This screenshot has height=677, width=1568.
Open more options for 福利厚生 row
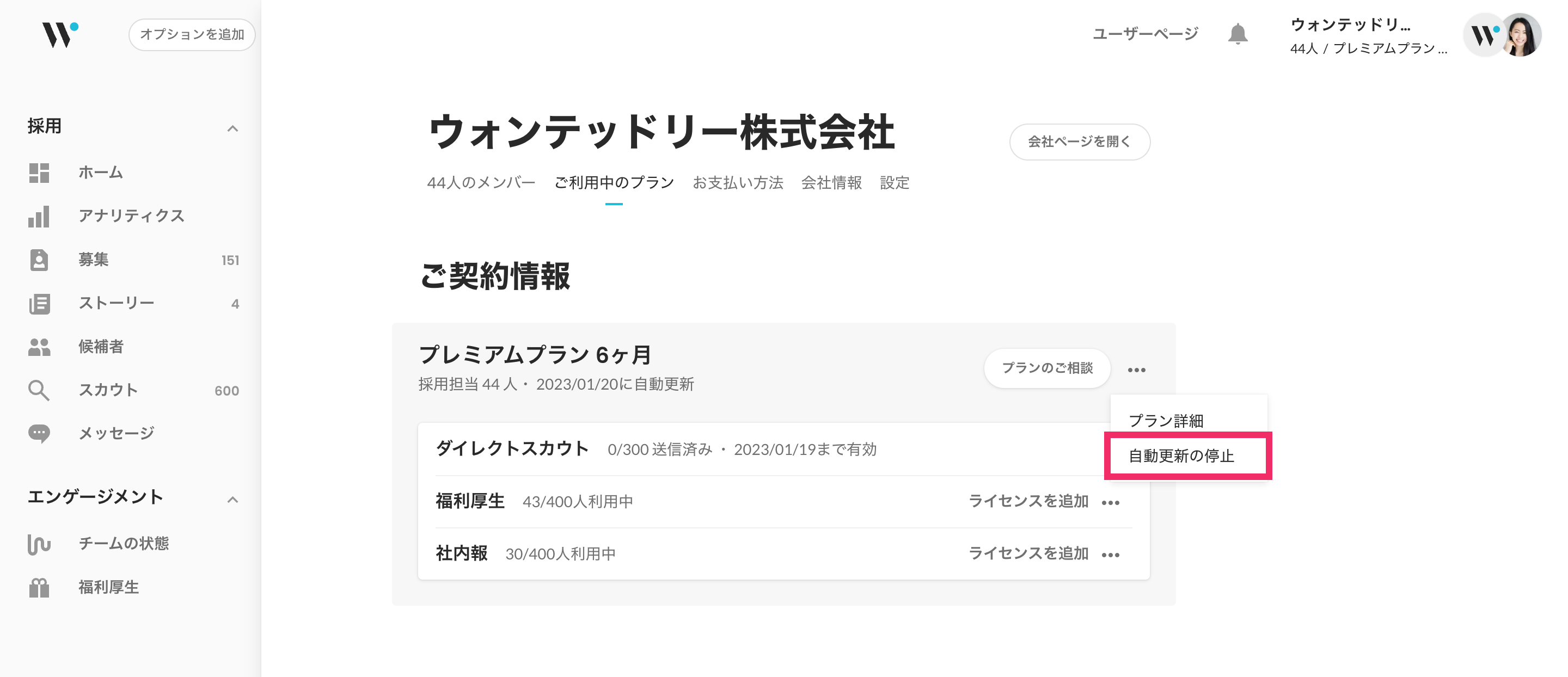click(1111, 502)
